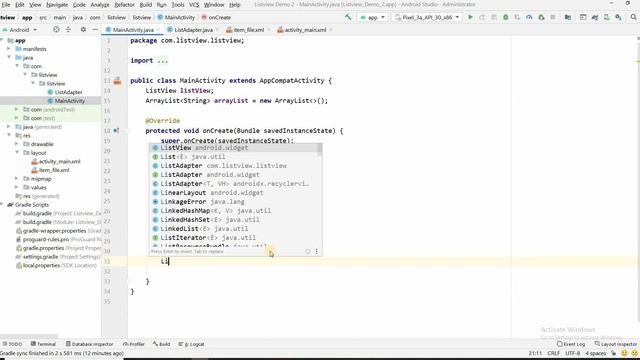Image resolution: width=640 pixels, height=360 pixels.
Task: Open the Profiler gauge icon in the toolbar
Action: 529,17
